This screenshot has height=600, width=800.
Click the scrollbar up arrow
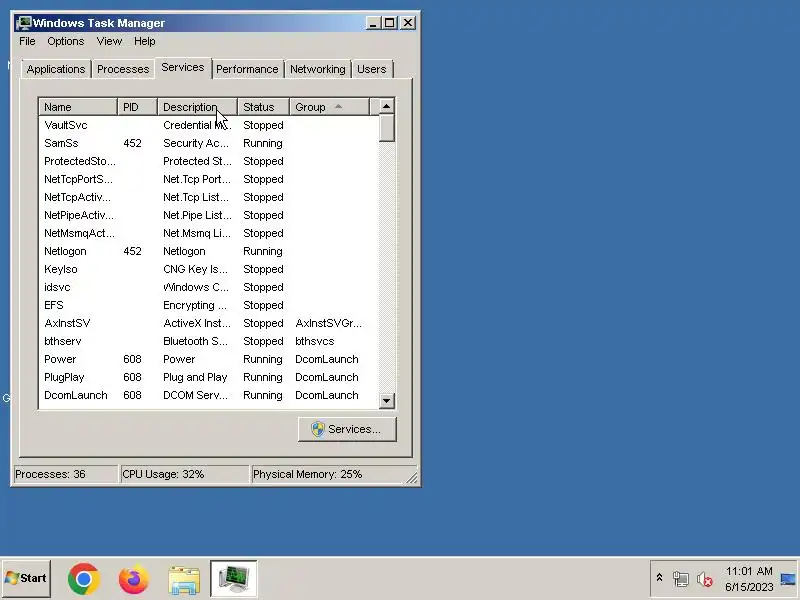387,106
